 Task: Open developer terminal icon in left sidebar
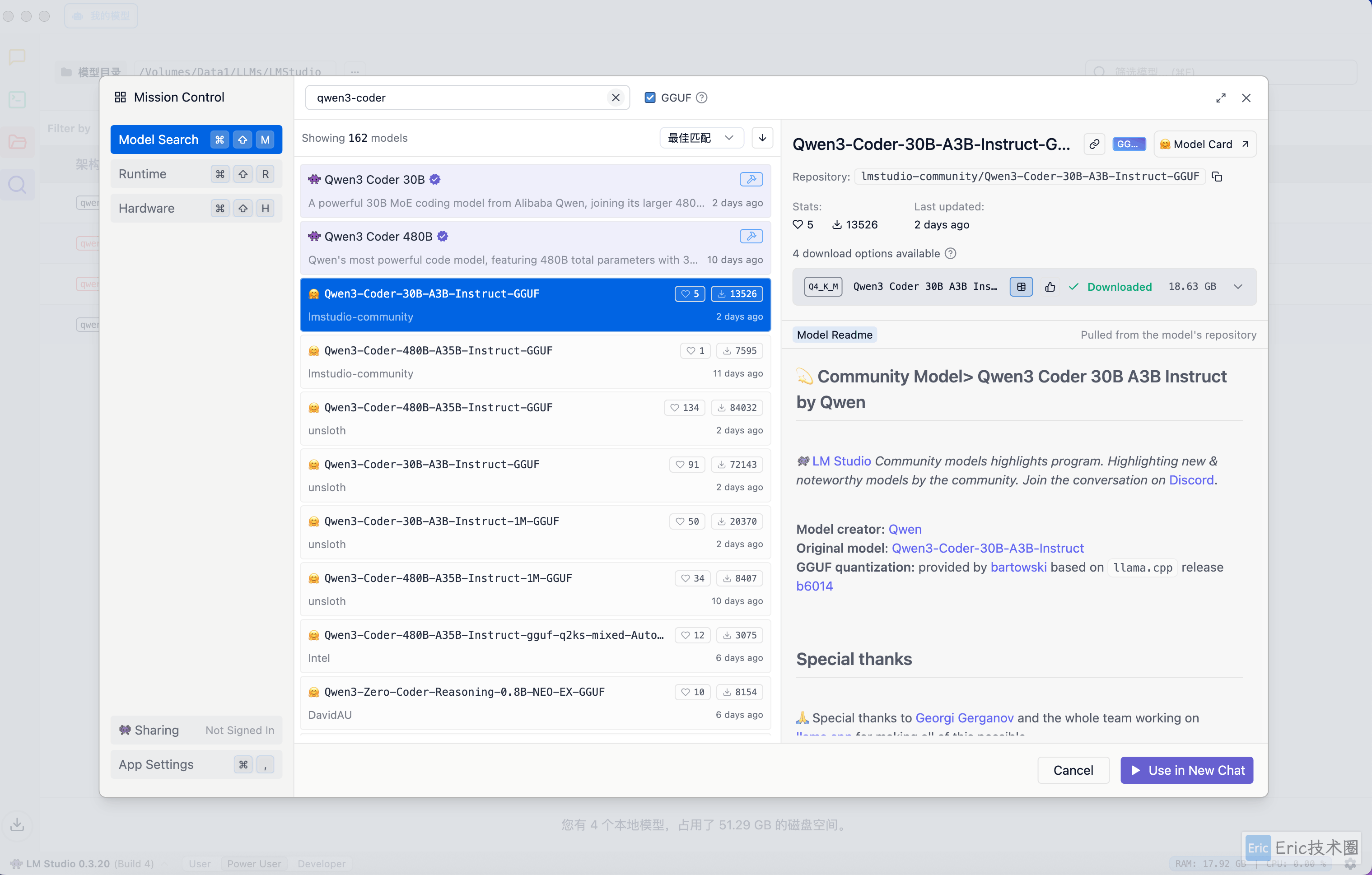tap(17, 100)
